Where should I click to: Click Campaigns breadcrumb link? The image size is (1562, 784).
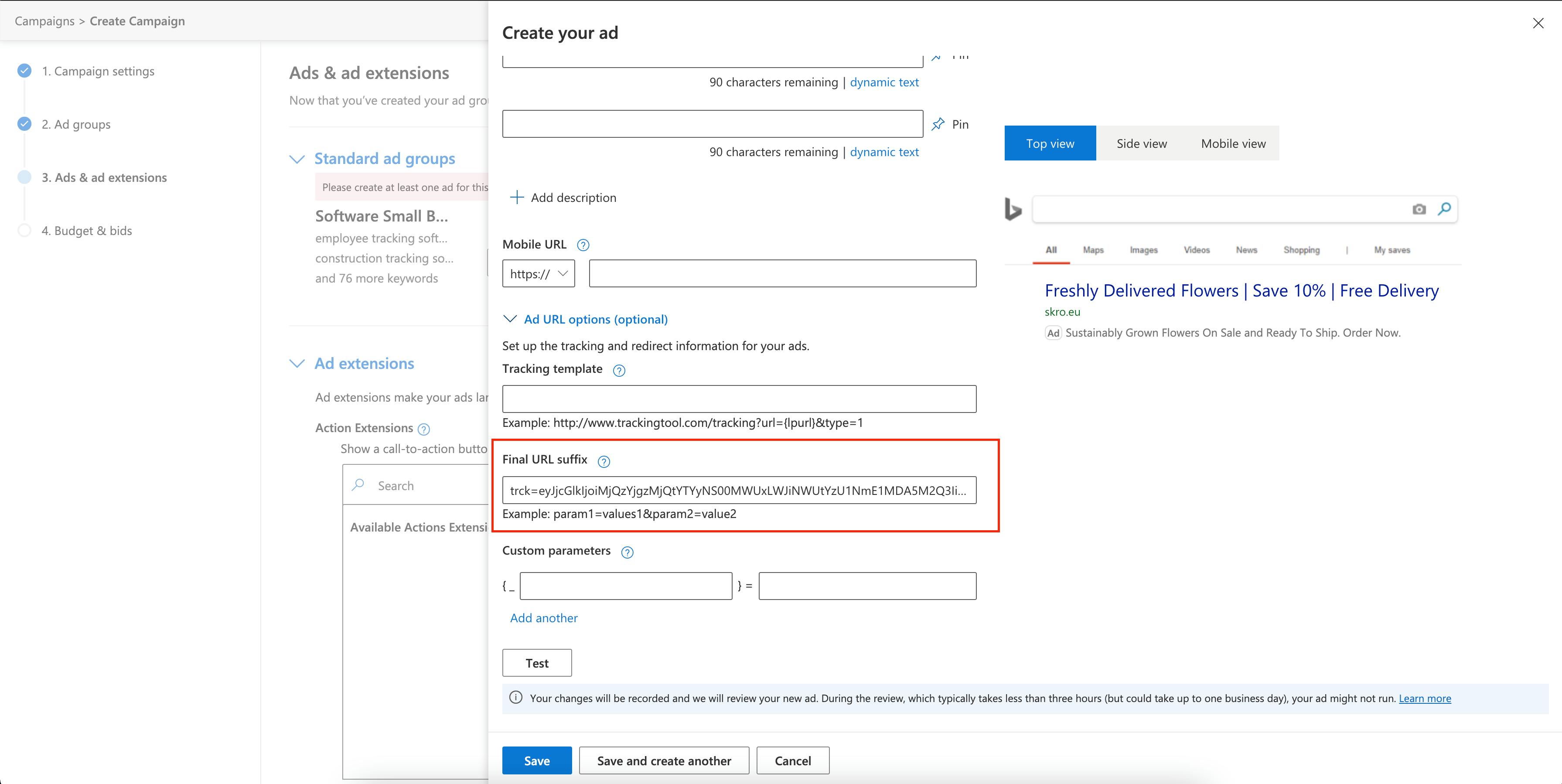point(44,20)
